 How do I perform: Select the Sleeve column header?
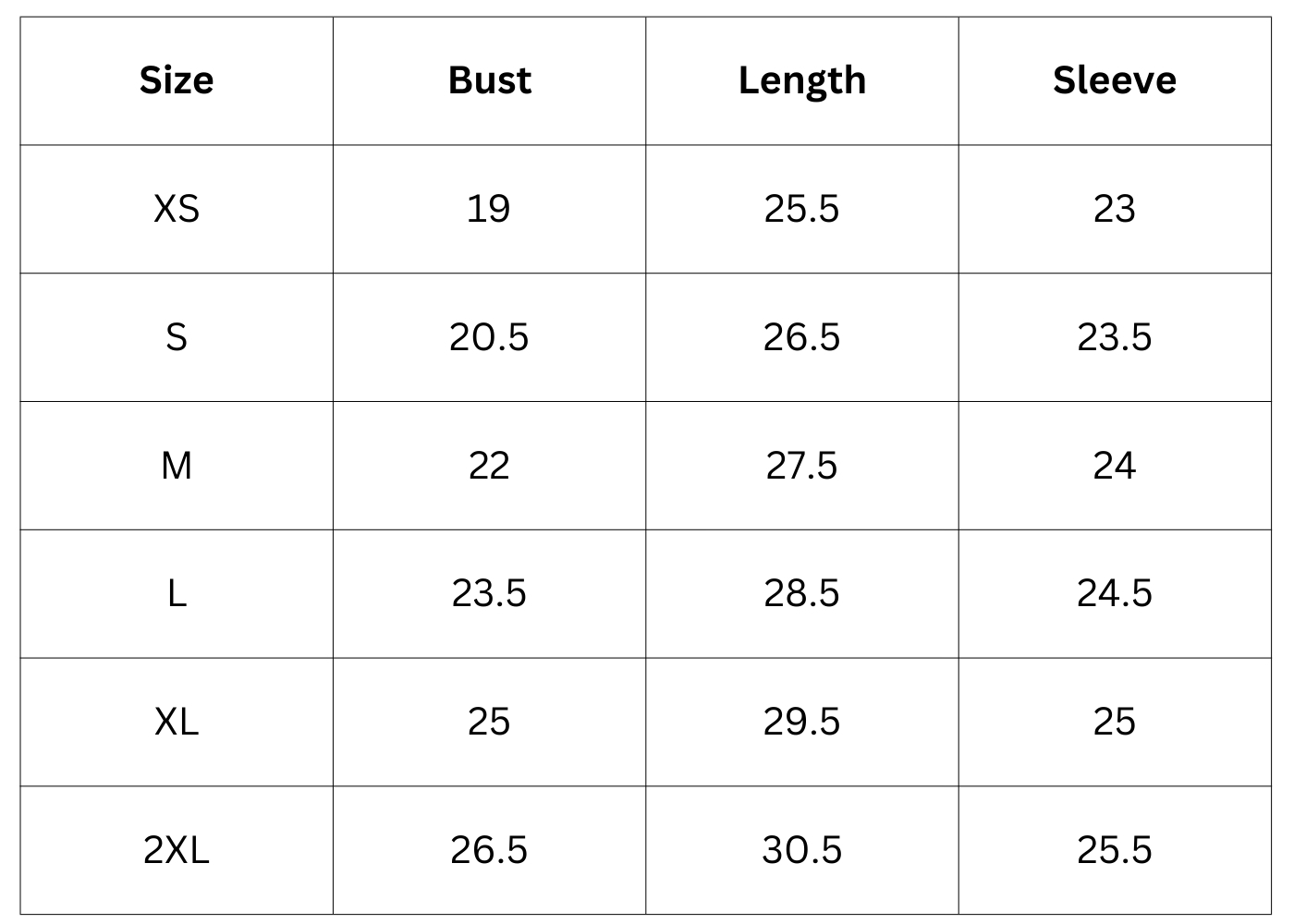[x=1115, y=80]
